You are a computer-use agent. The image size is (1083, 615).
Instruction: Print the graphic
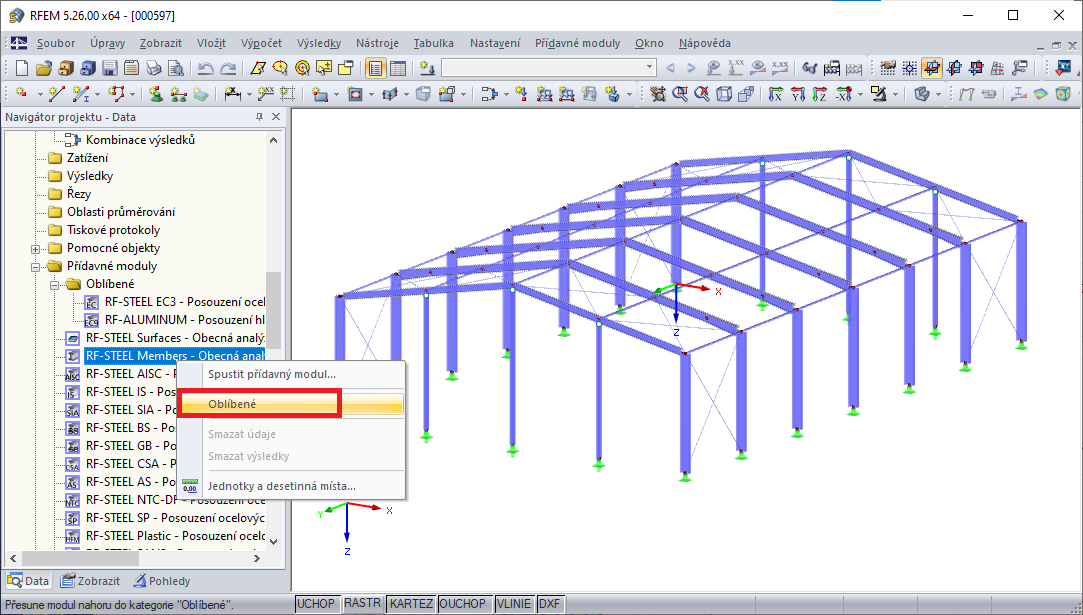tap(153, 68)
